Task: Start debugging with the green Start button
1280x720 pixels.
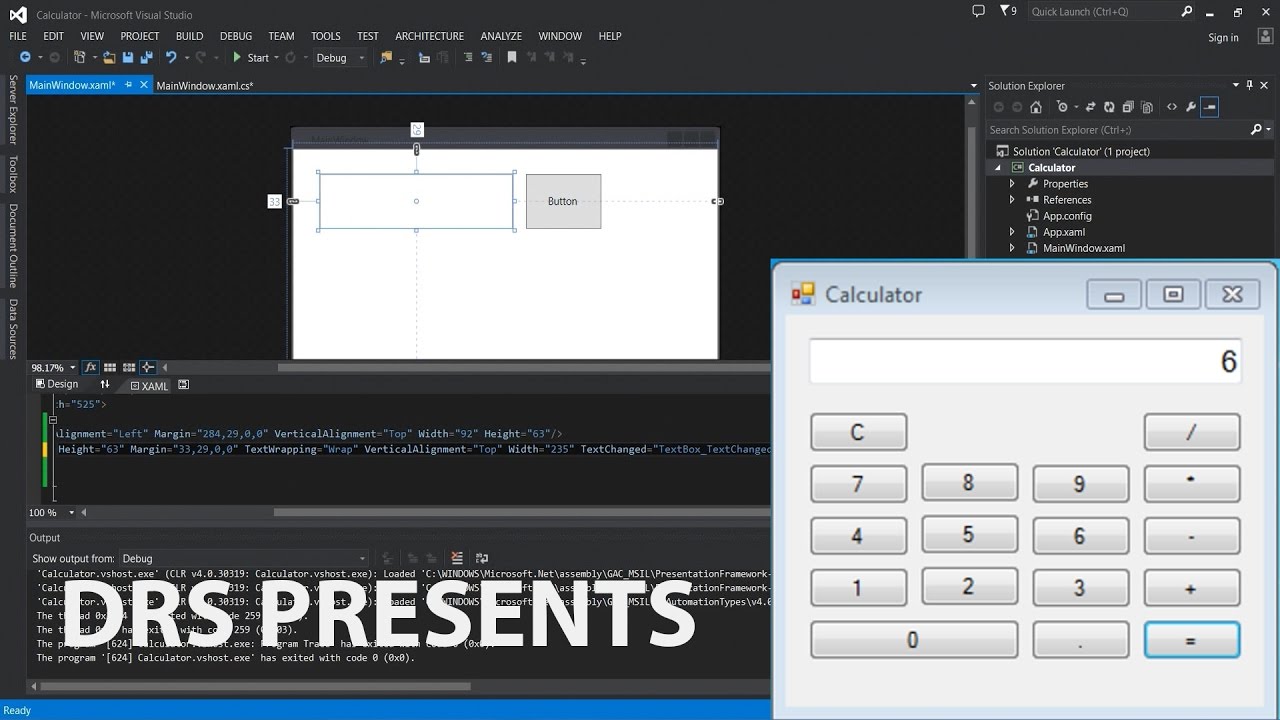Action: [251, 57]
